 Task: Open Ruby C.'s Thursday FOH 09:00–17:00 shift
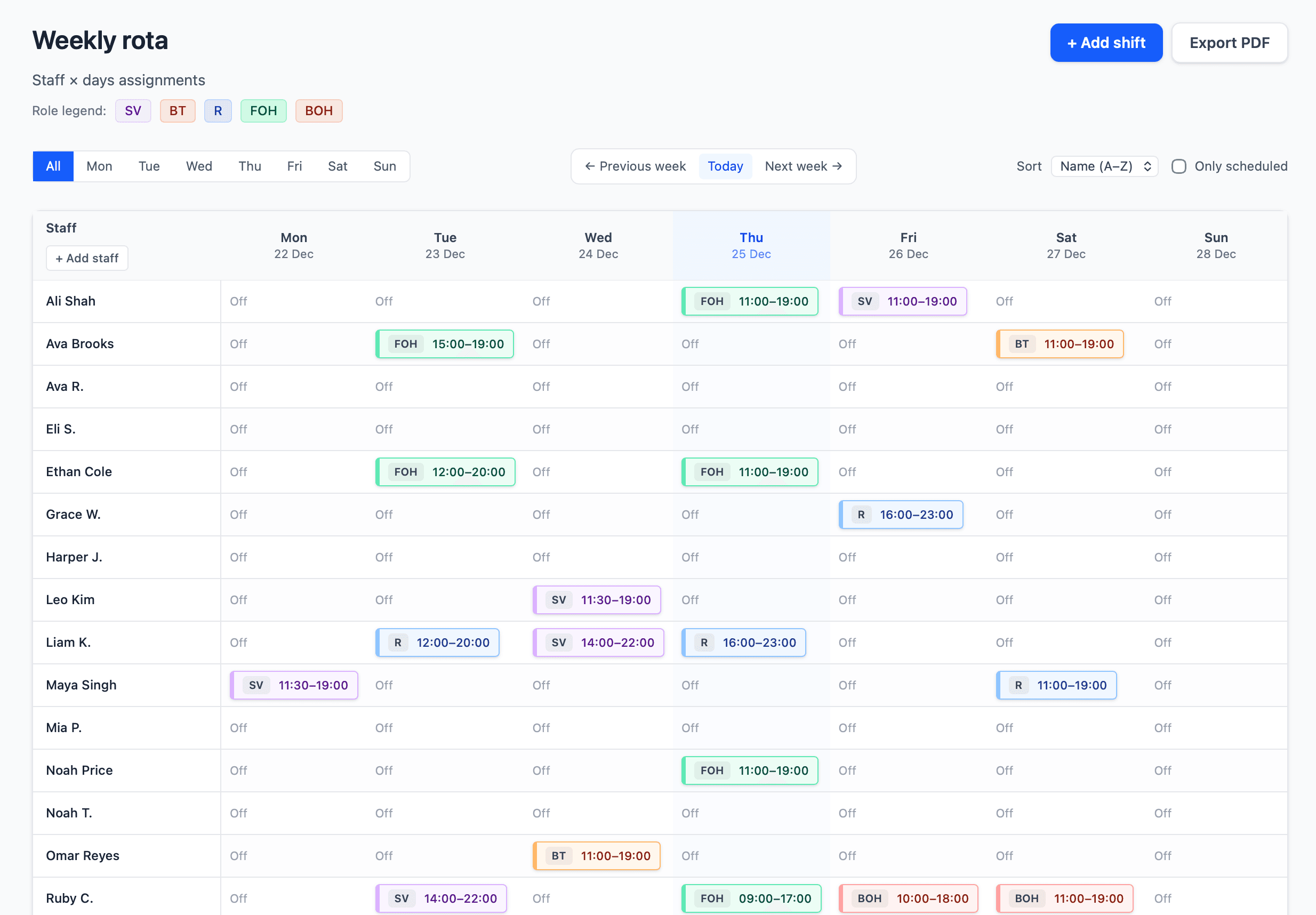(x=751, y=898)
